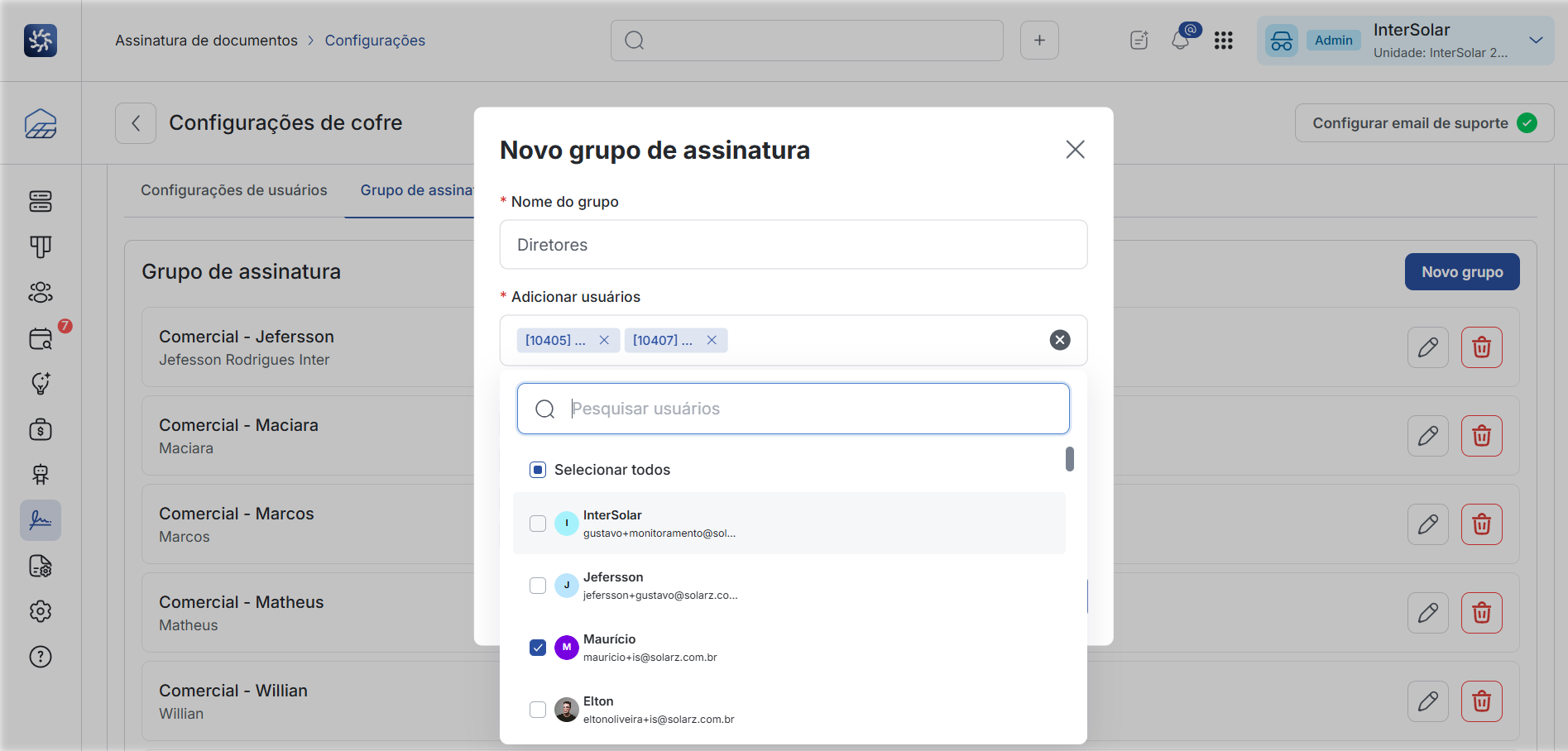The image size is (1568, 751).
Task: Check the Elton user checkbox
Action: pyautogui.click(x=538, y=710)
